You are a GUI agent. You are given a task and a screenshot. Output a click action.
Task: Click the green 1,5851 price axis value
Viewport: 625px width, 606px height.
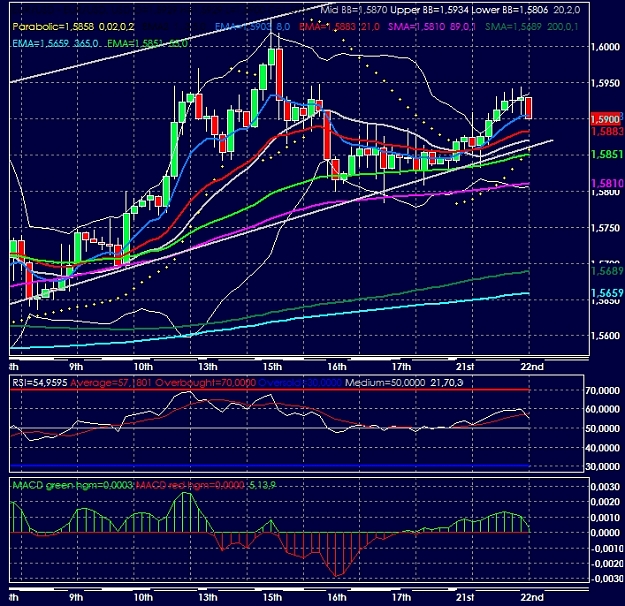click(607, 154)
